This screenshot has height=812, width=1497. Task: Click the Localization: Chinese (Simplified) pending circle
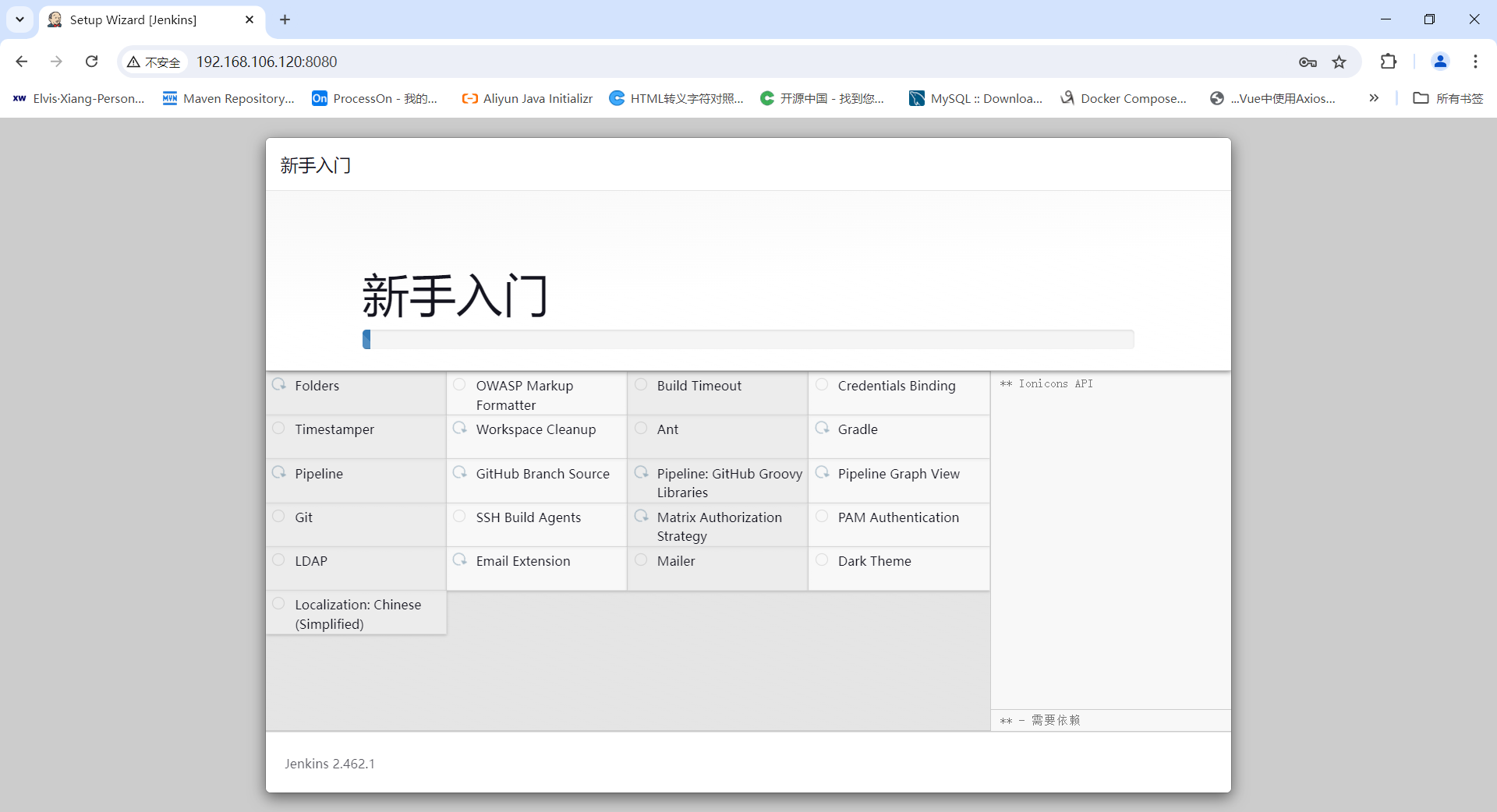278,603
